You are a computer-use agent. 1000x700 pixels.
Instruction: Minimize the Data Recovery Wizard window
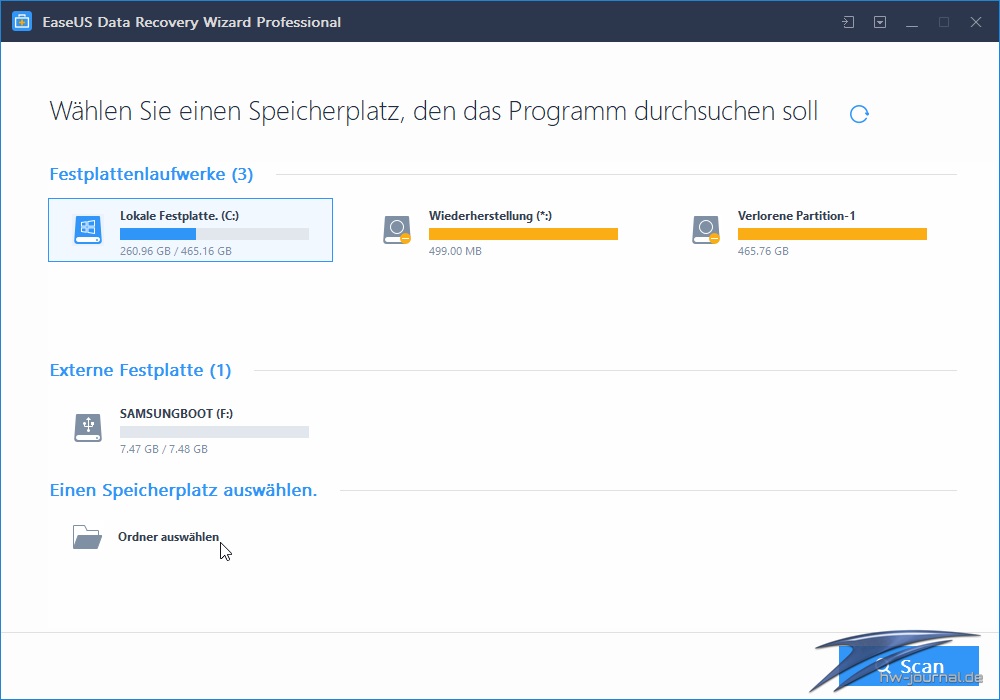pyautogui.click(x=912, y=22)
